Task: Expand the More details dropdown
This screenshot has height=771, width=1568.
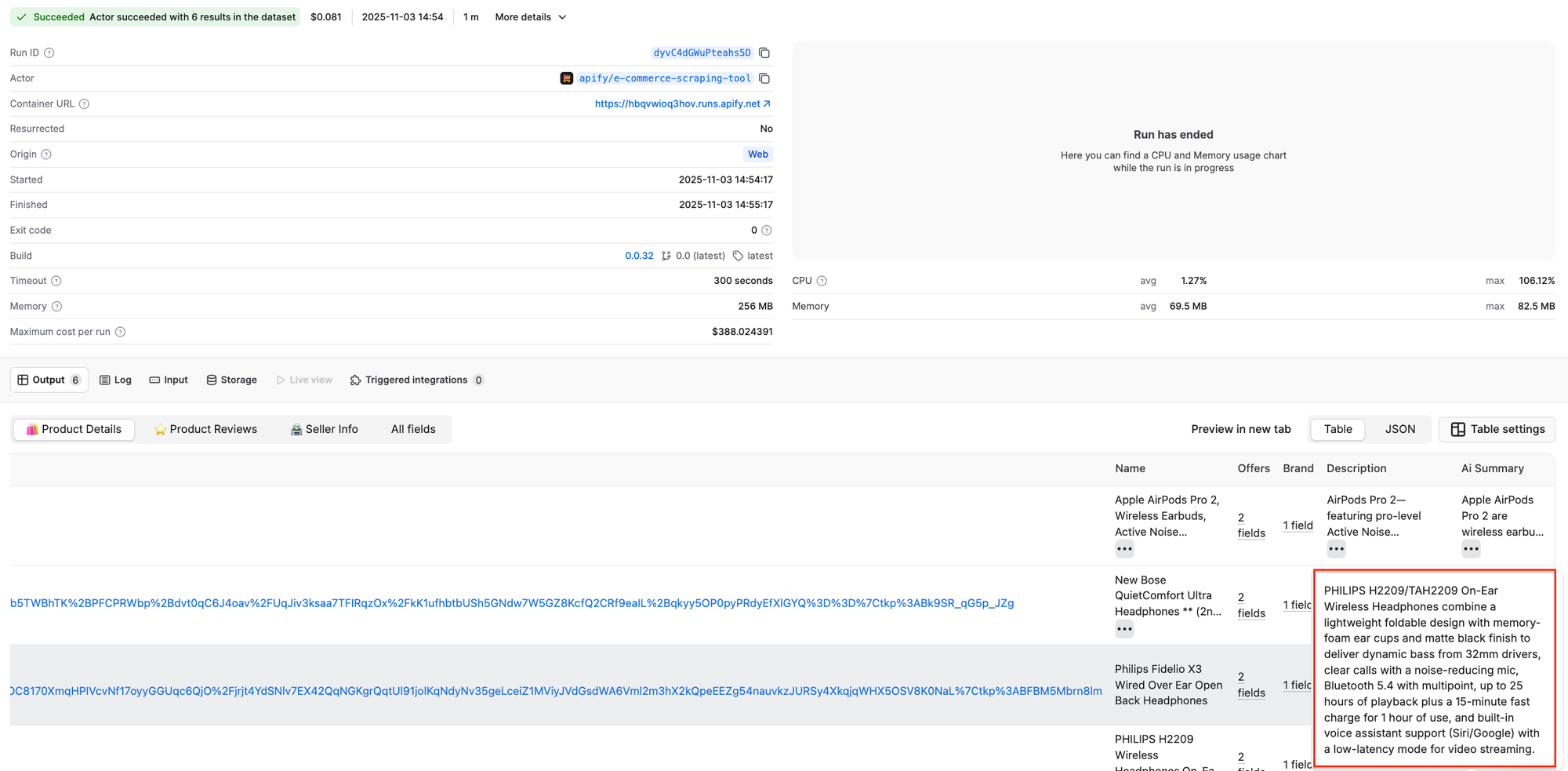Action: click(x=530, y=16)
